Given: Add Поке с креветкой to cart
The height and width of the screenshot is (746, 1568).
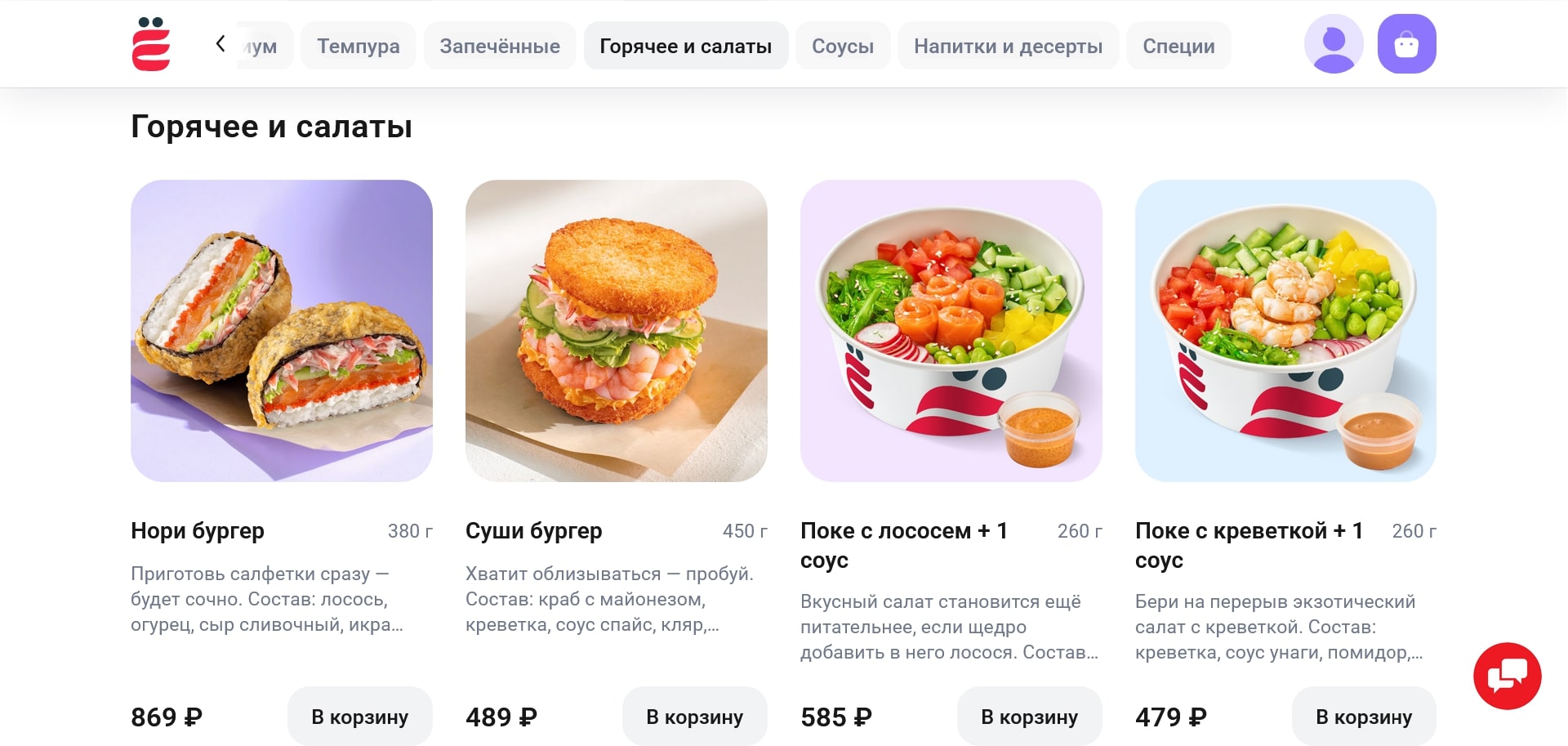Looking at the screenshot, I should (x=1364, y=717).
